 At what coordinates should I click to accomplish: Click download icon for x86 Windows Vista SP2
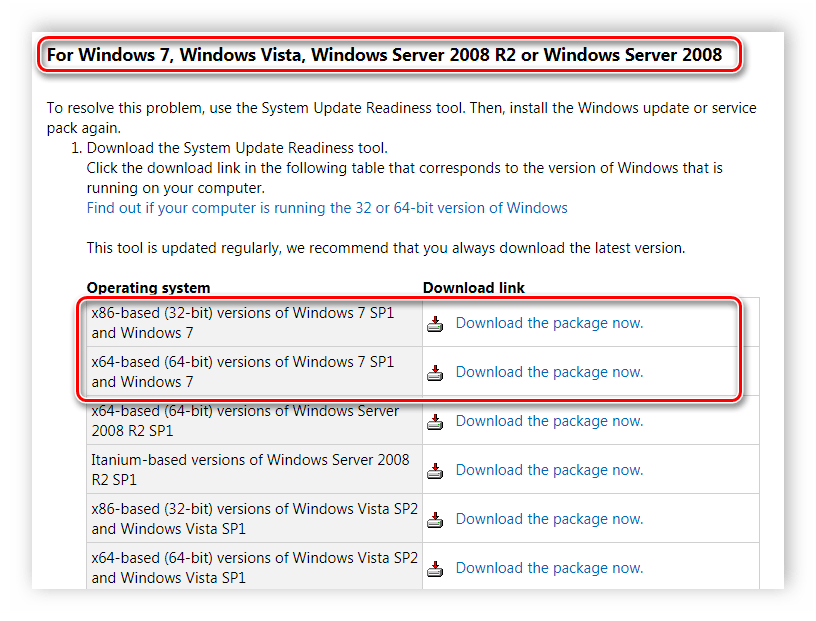[435, 520]
